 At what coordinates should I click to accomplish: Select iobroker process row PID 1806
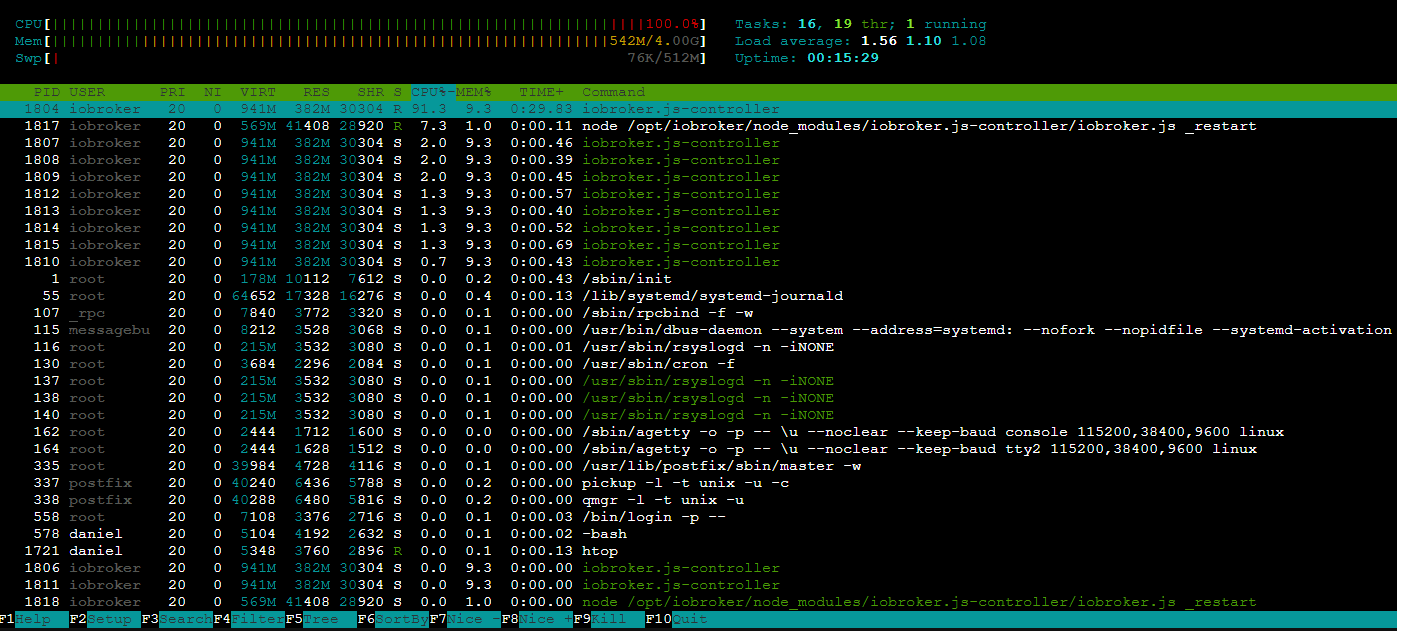pyautogui.click(x=698, y=568)
